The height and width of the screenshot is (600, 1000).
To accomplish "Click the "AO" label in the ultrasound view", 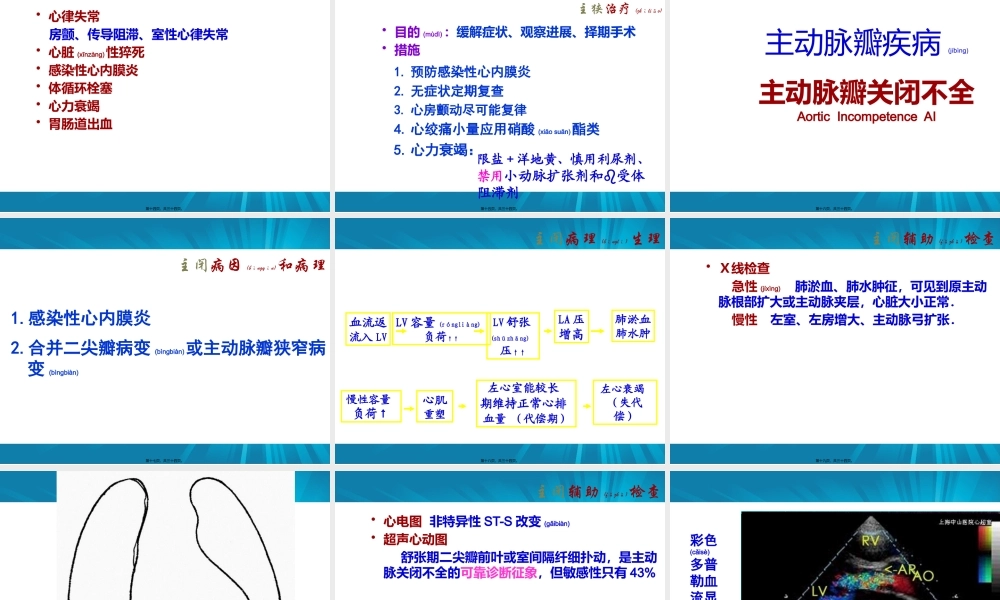I will [924, 576].
